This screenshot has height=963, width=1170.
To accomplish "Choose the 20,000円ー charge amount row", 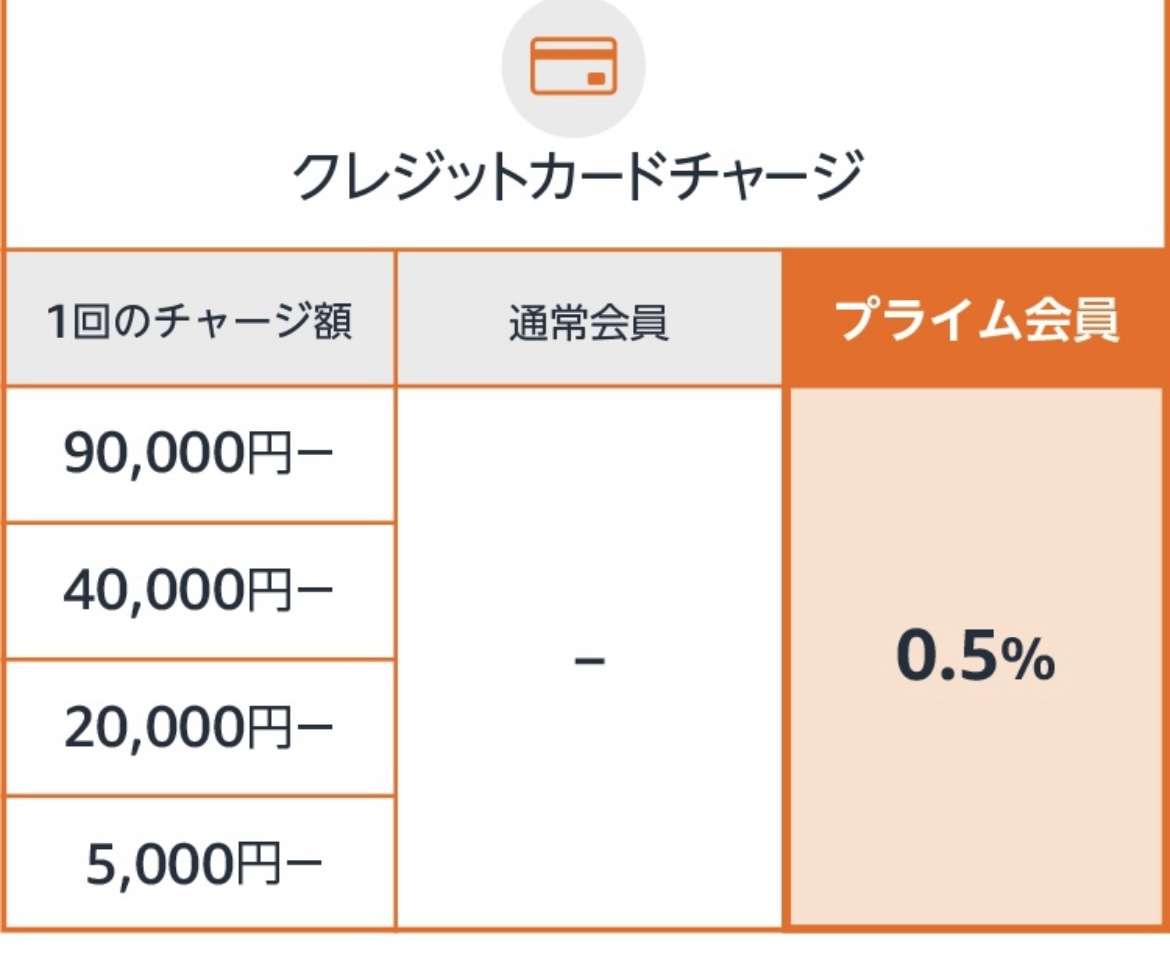I will pyautogui.click(x=199, y=728).
